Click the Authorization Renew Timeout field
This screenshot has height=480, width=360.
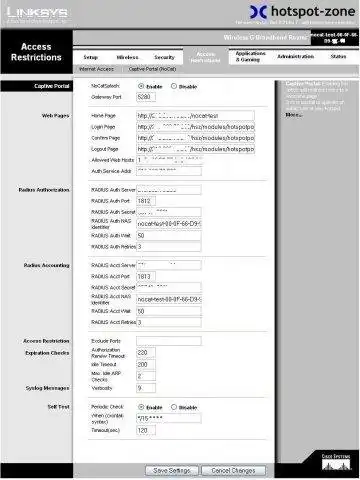(146, 353)
